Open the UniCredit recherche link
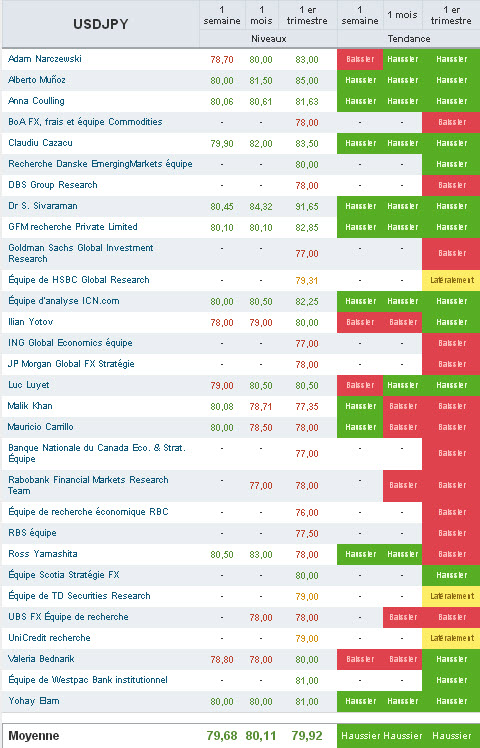Image resolution: width=480 pixels, height=748 pixels. pyautogui.click(x=49, y=638)
